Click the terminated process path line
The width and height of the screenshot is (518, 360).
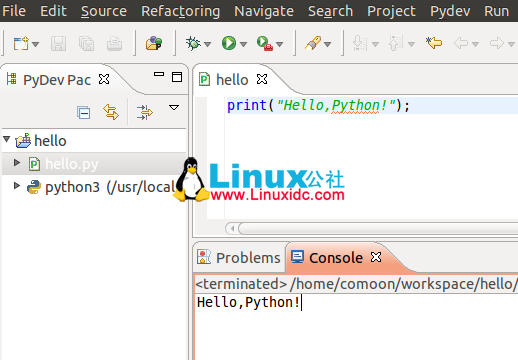pyautogui.click(x=357, y=284)
